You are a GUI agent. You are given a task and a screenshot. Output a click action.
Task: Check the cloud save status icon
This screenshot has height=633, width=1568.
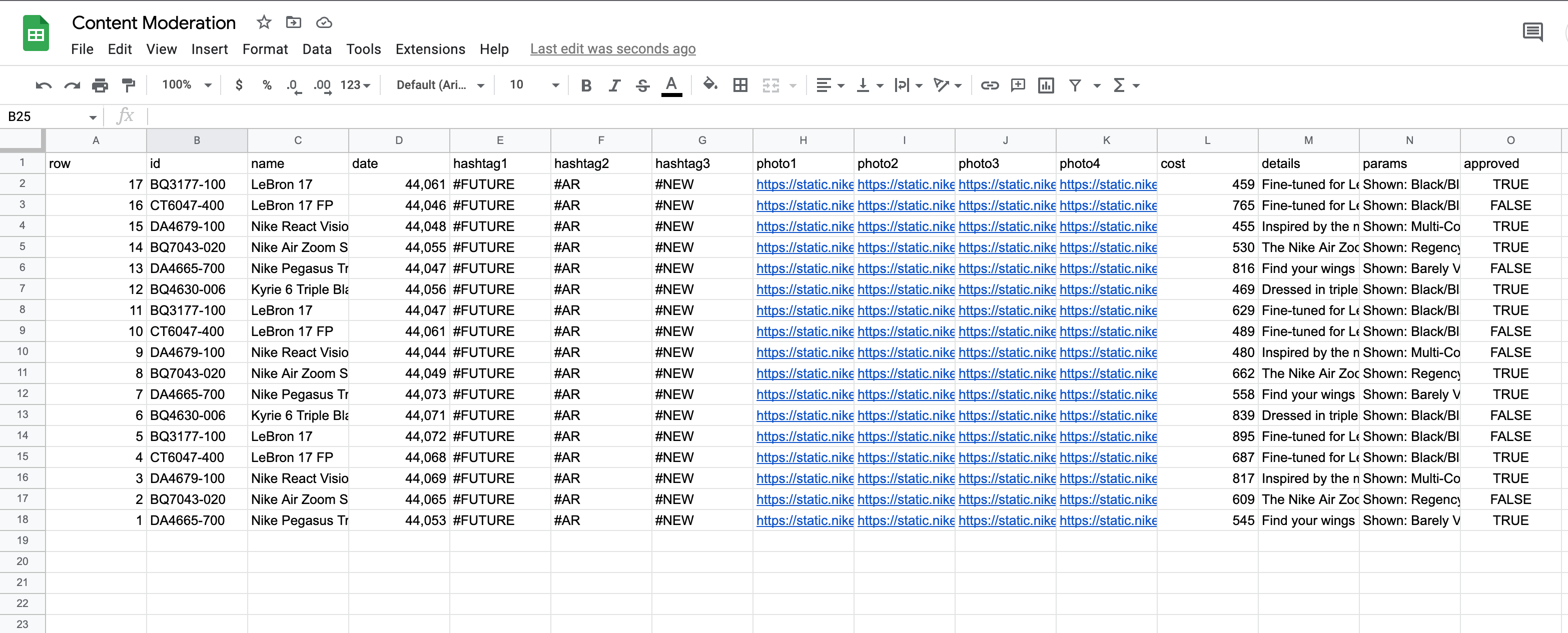[x=324, y=22]
